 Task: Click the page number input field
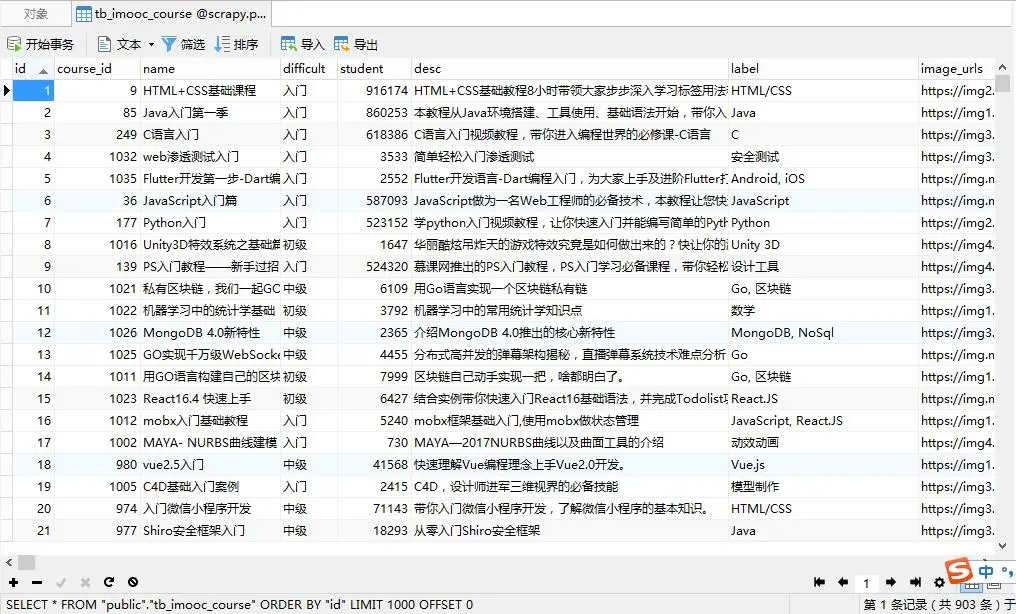(866, 583)
